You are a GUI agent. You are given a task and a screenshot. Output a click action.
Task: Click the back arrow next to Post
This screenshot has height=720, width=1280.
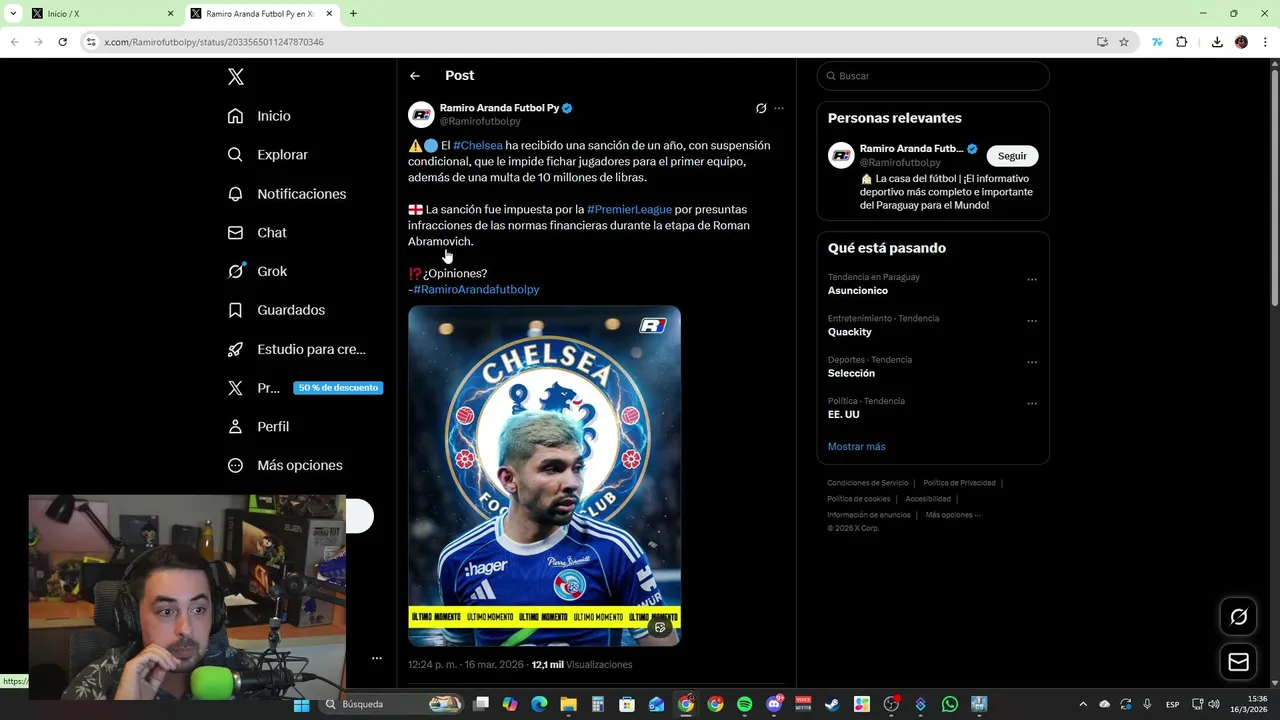[x=415, y=76]
